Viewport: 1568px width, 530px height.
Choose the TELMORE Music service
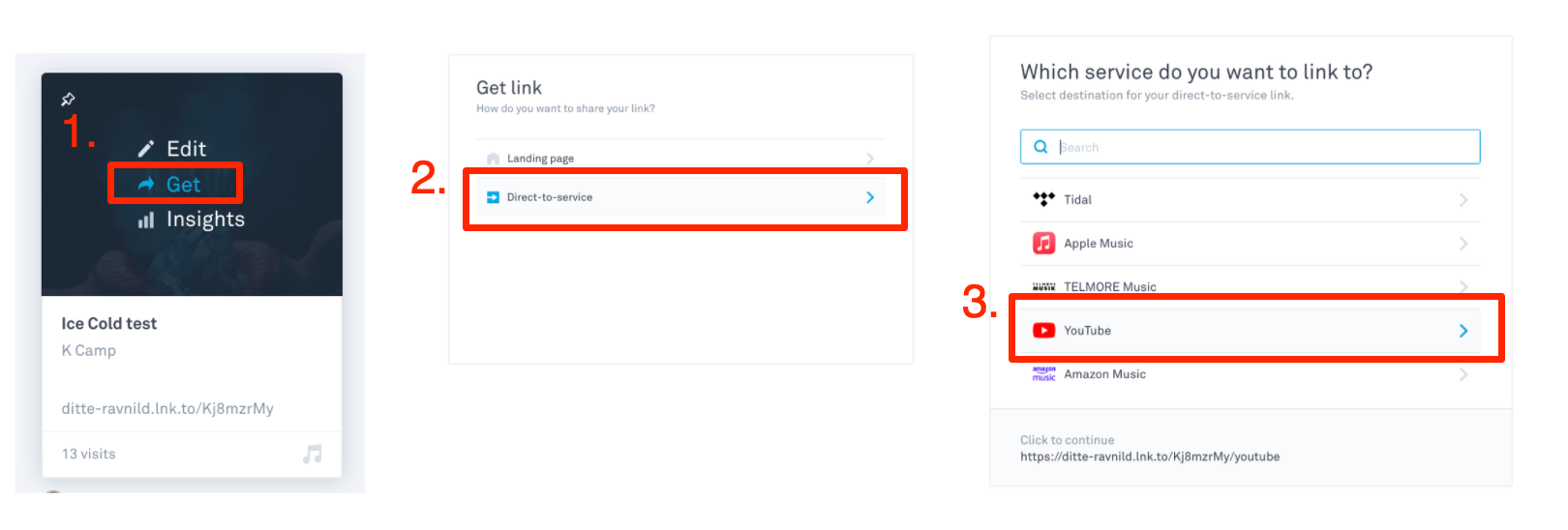point(1109,287)
